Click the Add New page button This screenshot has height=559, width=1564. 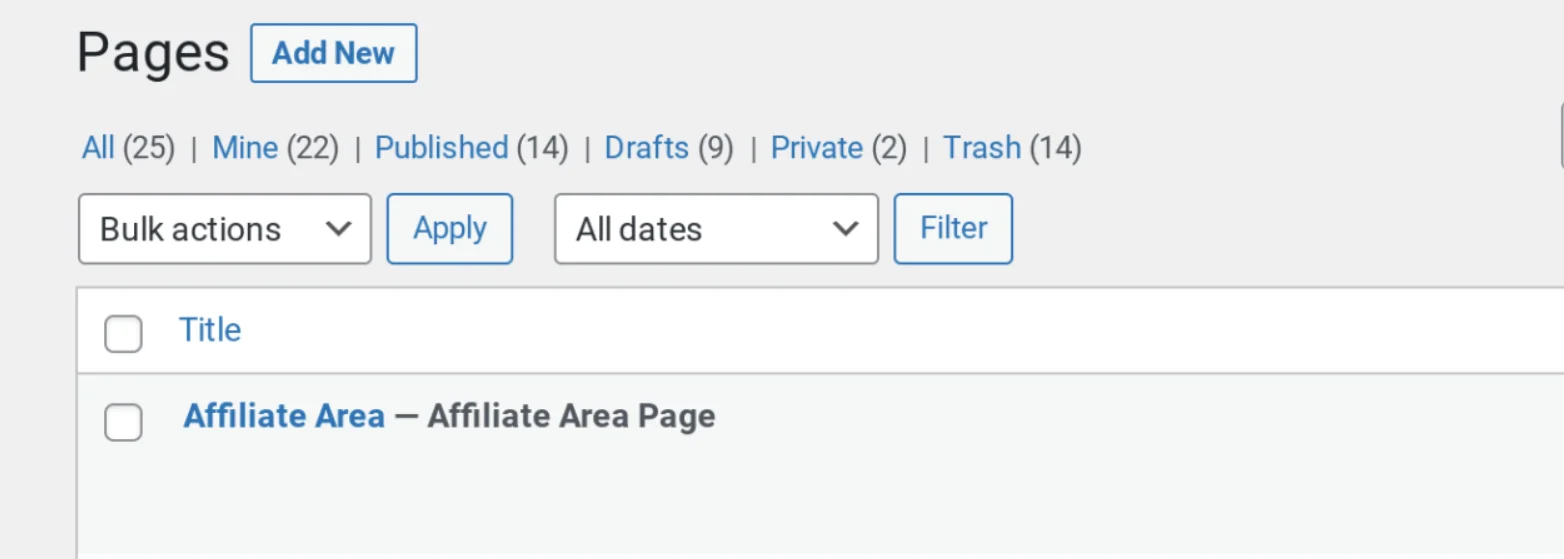click(333, 53)
